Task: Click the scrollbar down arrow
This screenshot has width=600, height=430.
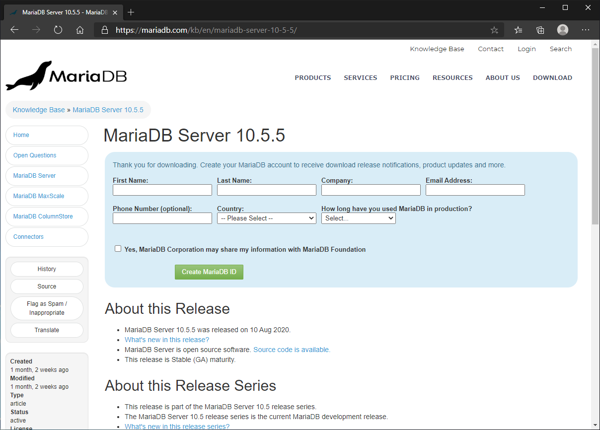Action: pos(595,425)
